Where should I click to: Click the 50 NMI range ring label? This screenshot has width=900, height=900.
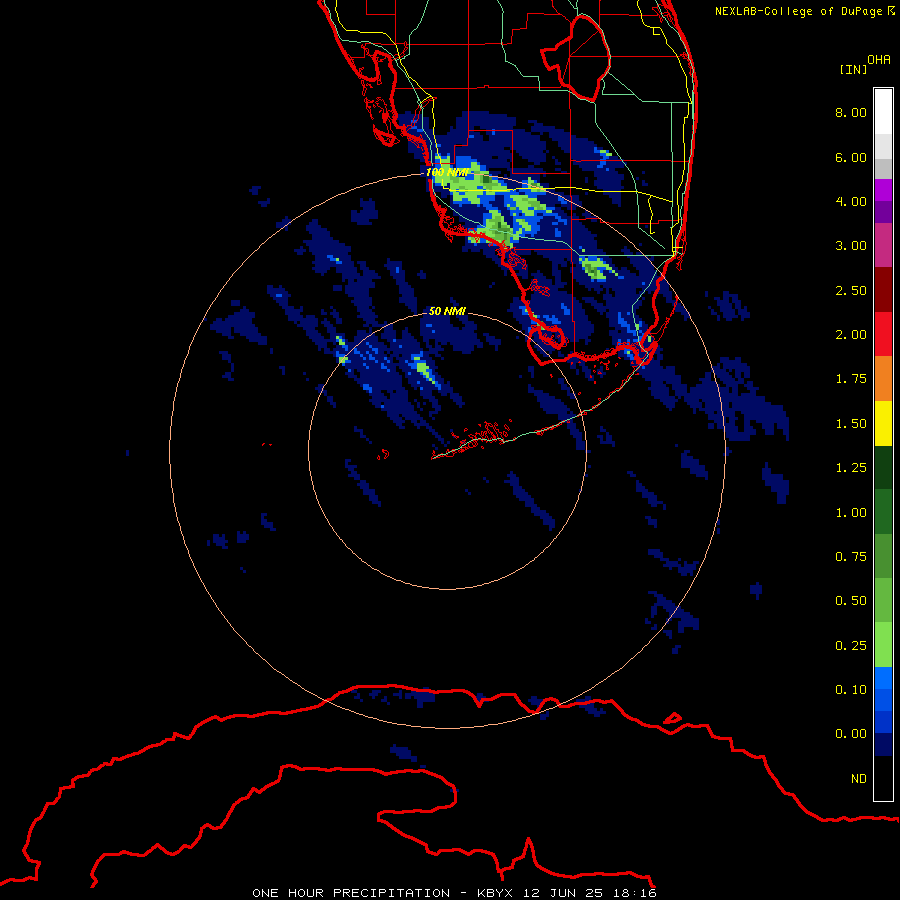click(447, 311)
